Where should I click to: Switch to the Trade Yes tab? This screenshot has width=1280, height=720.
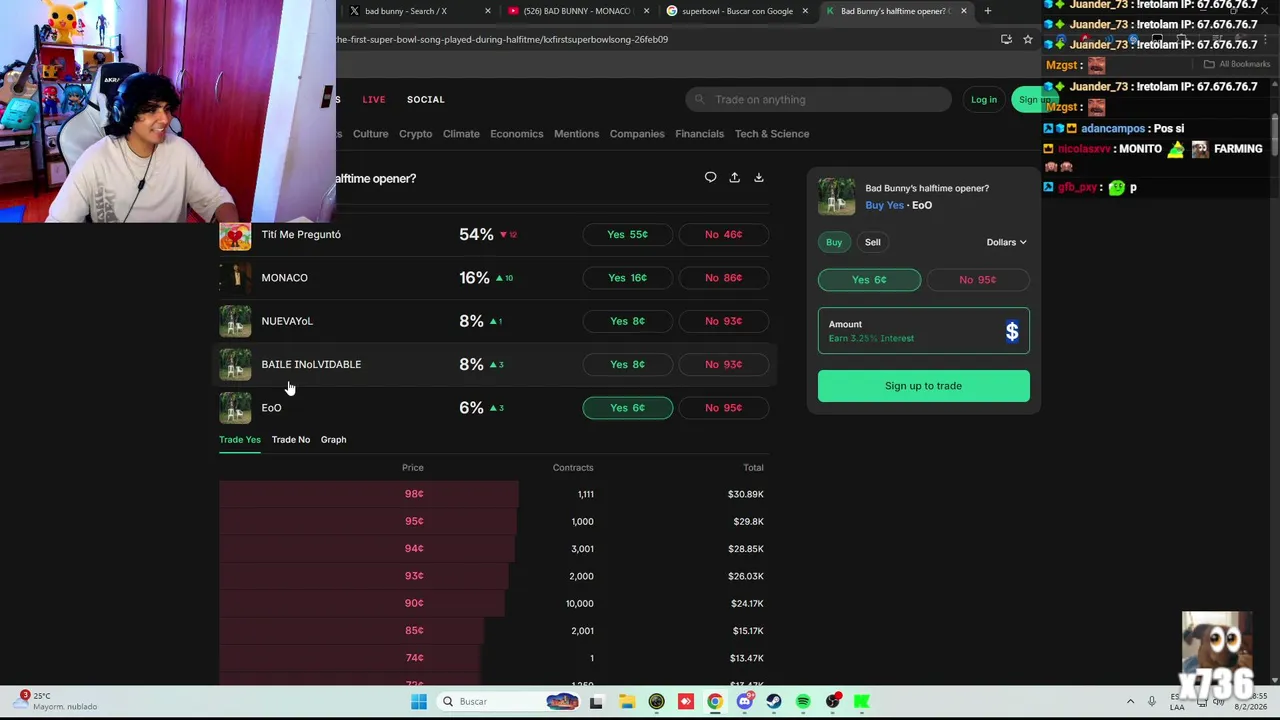240,440
